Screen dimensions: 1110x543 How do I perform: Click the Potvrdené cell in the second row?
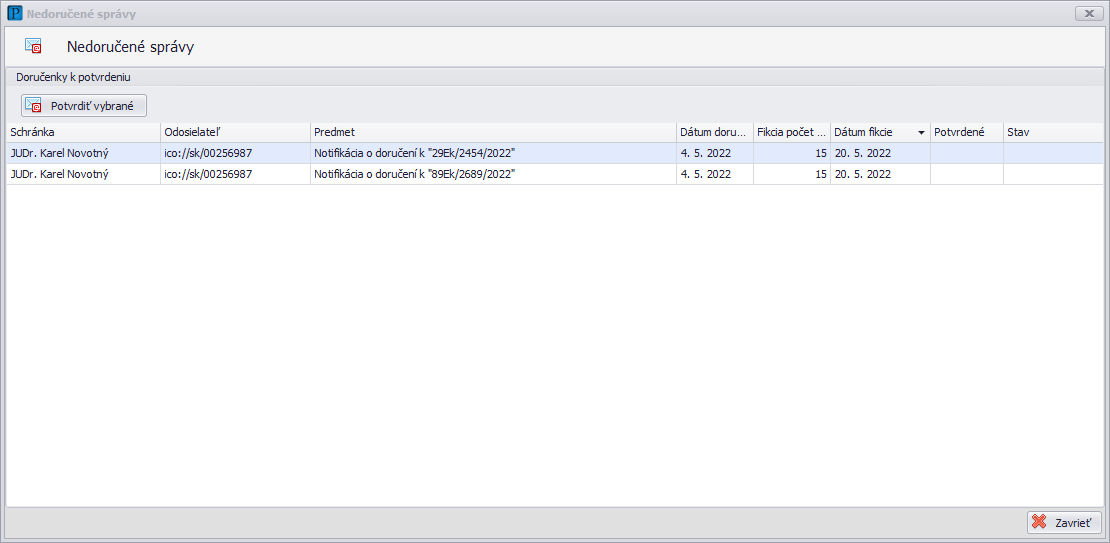966,174
